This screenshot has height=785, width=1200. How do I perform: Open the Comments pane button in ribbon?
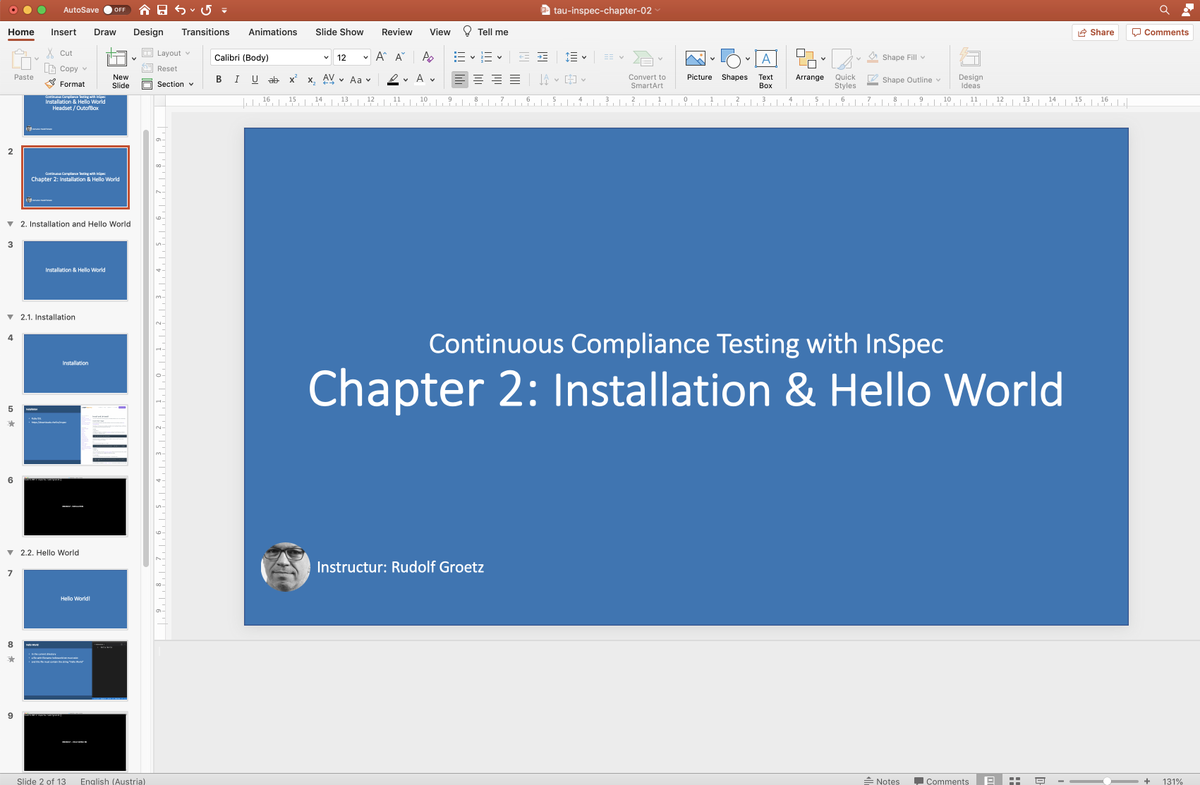tap(1160, 32)
